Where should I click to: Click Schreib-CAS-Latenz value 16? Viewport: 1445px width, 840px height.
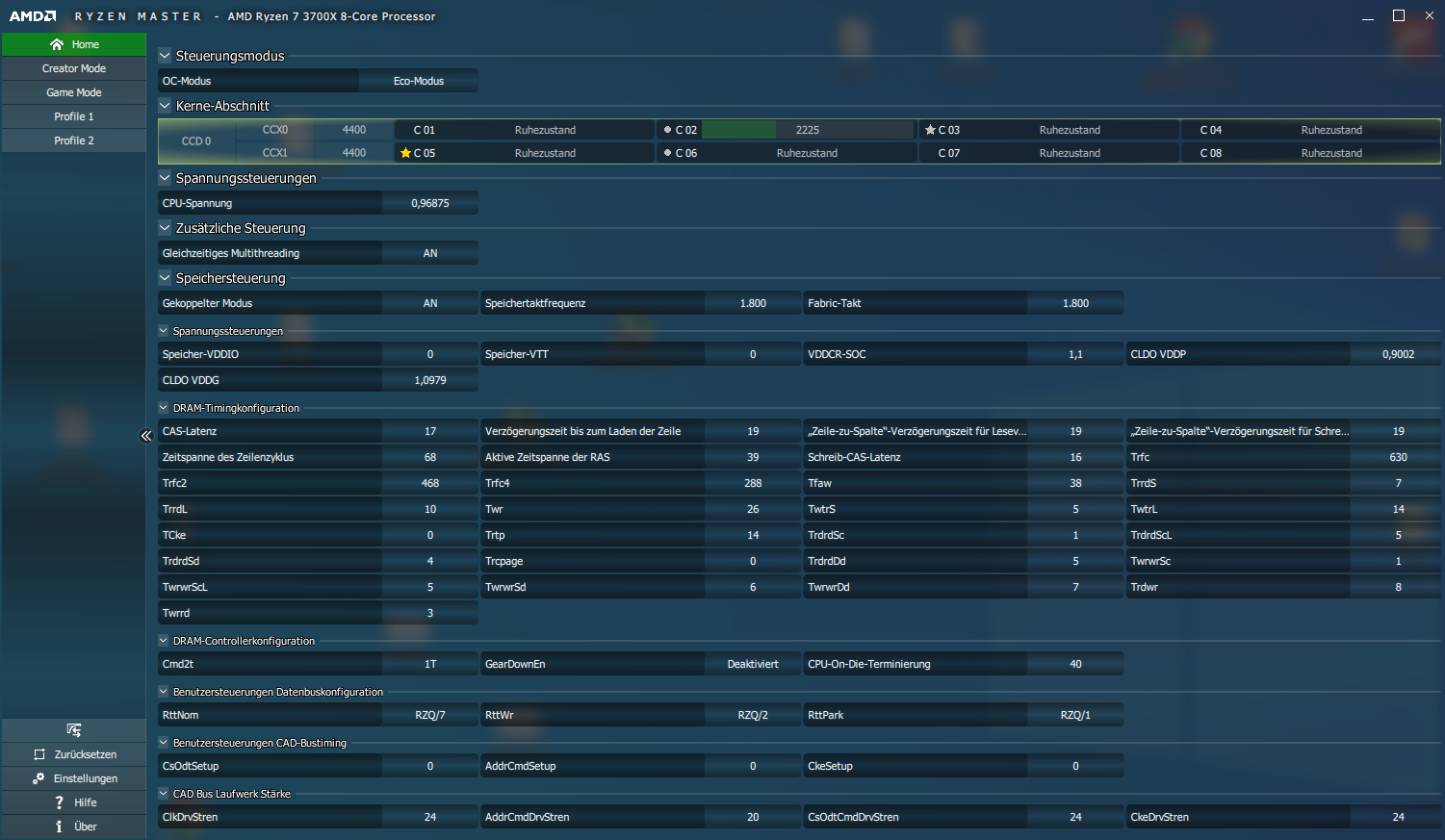tap(1075, 457)
